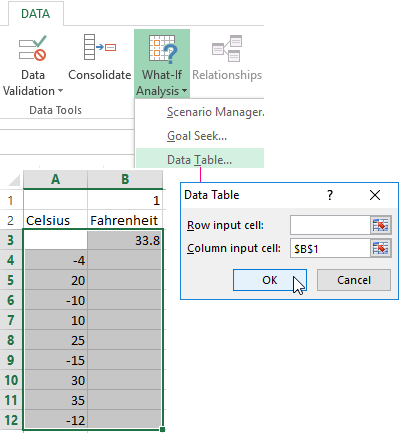Collapse dialog via Row input range picker

tap(381, 225)
